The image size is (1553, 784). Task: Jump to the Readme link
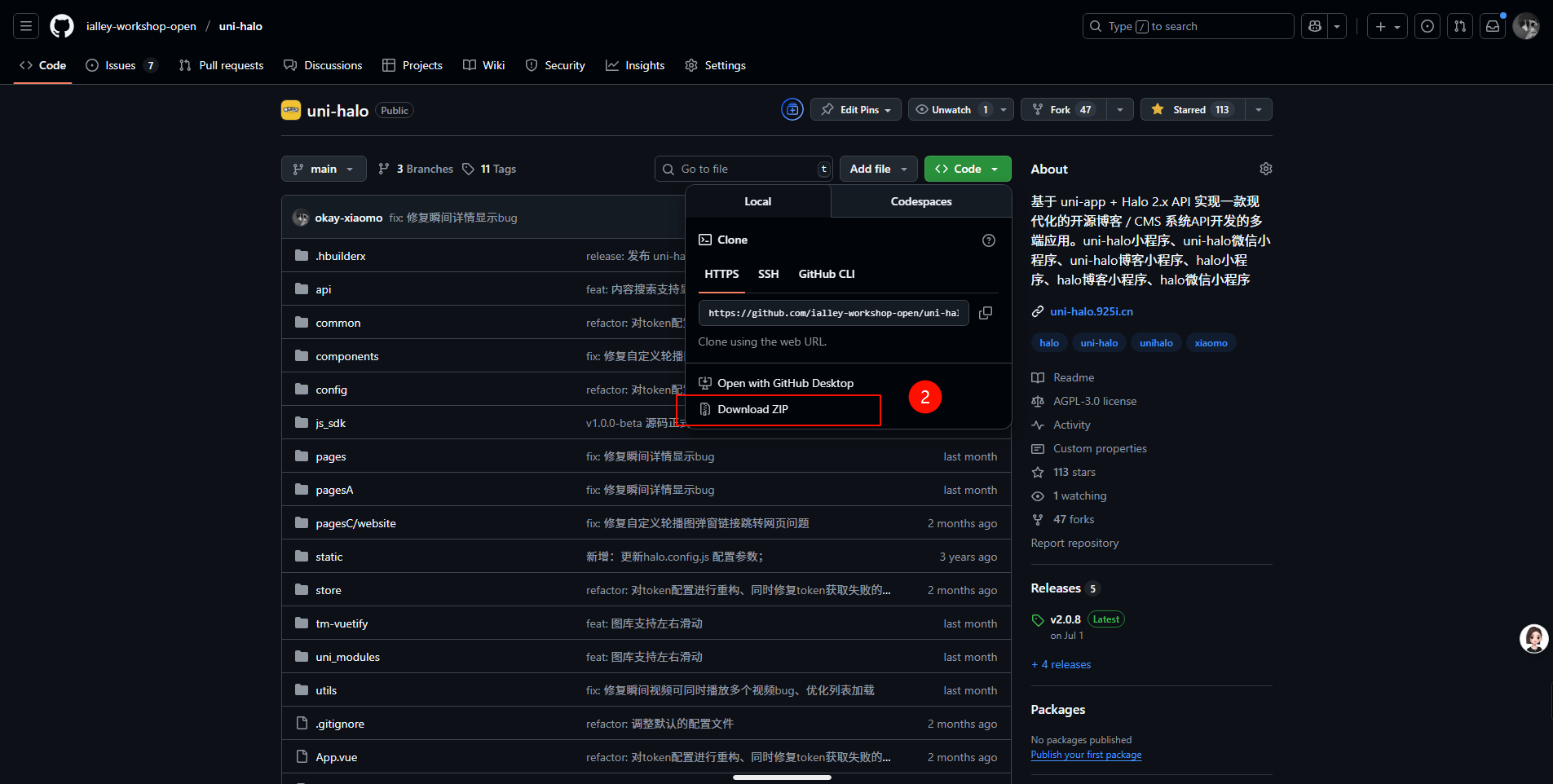tap(1063, 377)
